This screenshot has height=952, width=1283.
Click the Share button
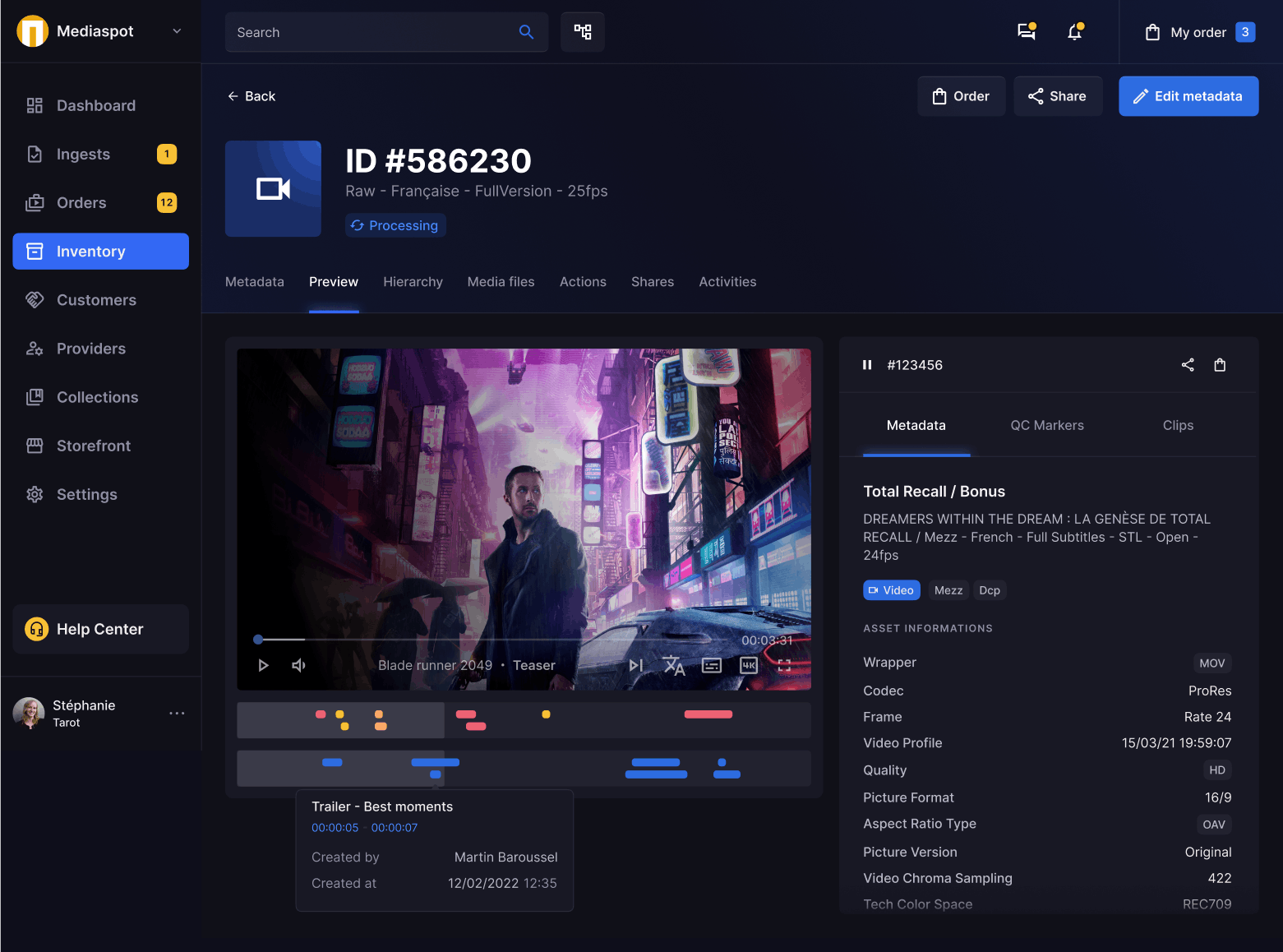[1058, 96]
